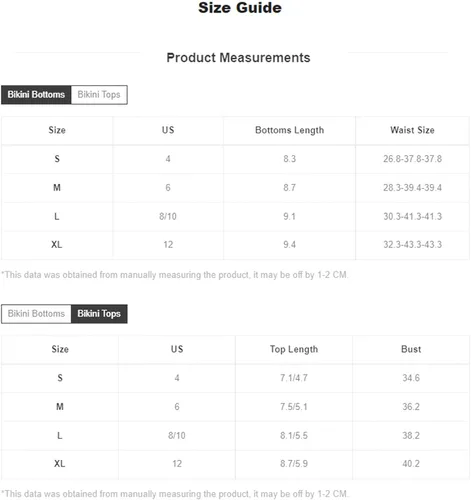Click the Top Length column header
This screenshot has width=471, height=500.
(x=294, y=349)
